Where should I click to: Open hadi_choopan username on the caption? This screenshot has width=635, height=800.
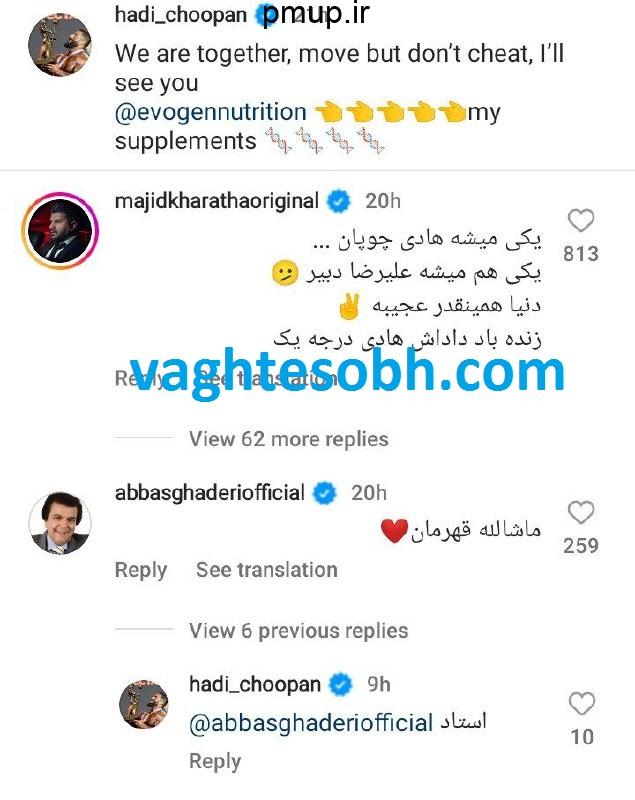181,15
